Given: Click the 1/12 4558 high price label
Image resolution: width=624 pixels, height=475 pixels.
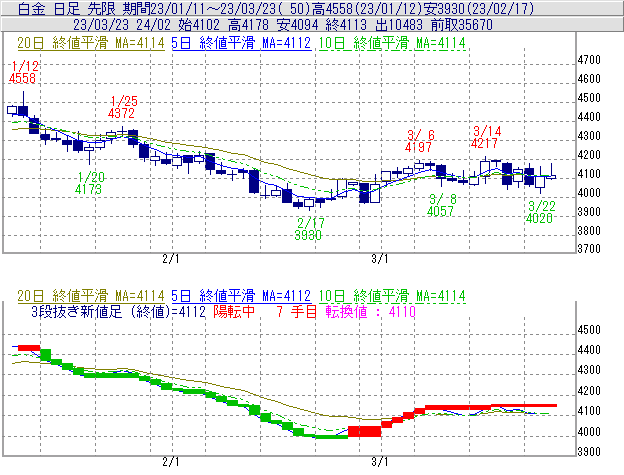Looking at the screenshot, I should pyautogui.click(x=23, y=72).
